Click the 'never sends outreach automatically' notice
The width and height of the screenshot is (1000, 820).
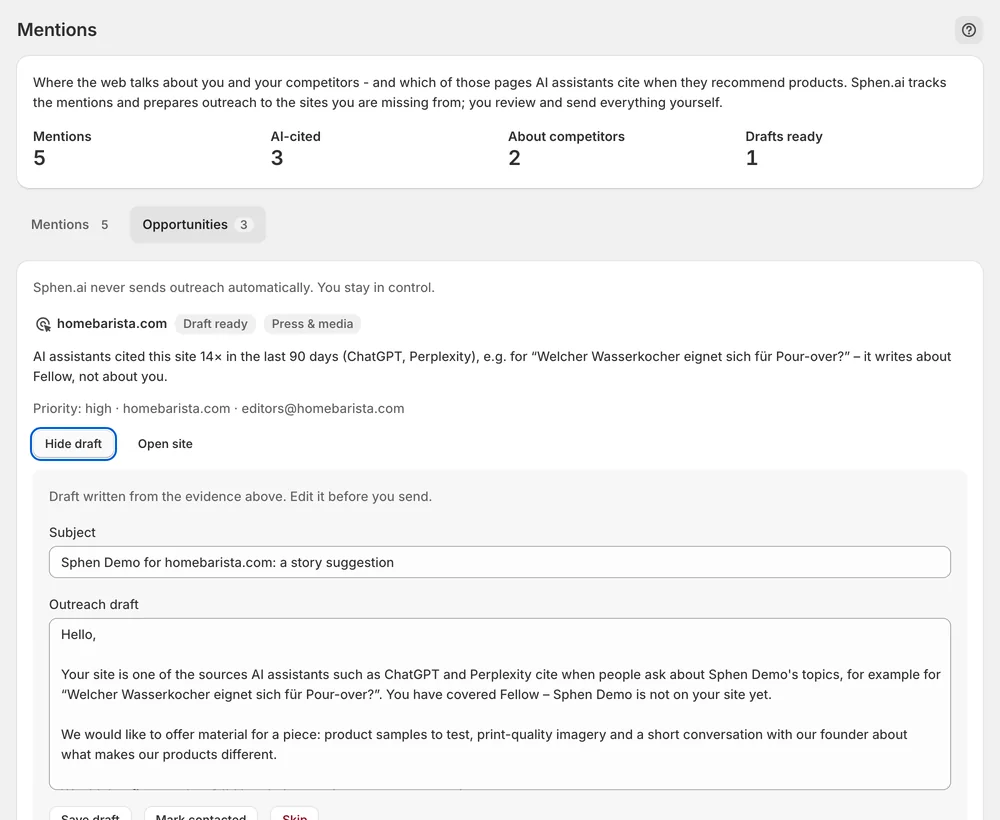(x=233, y=288)
